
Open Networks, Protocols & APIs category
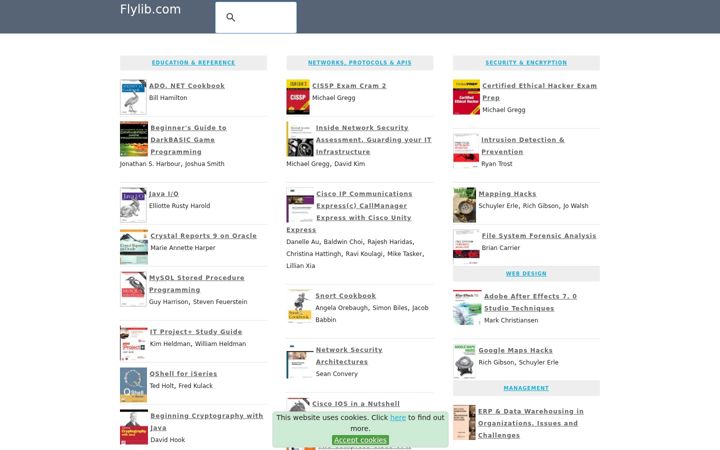360,62
